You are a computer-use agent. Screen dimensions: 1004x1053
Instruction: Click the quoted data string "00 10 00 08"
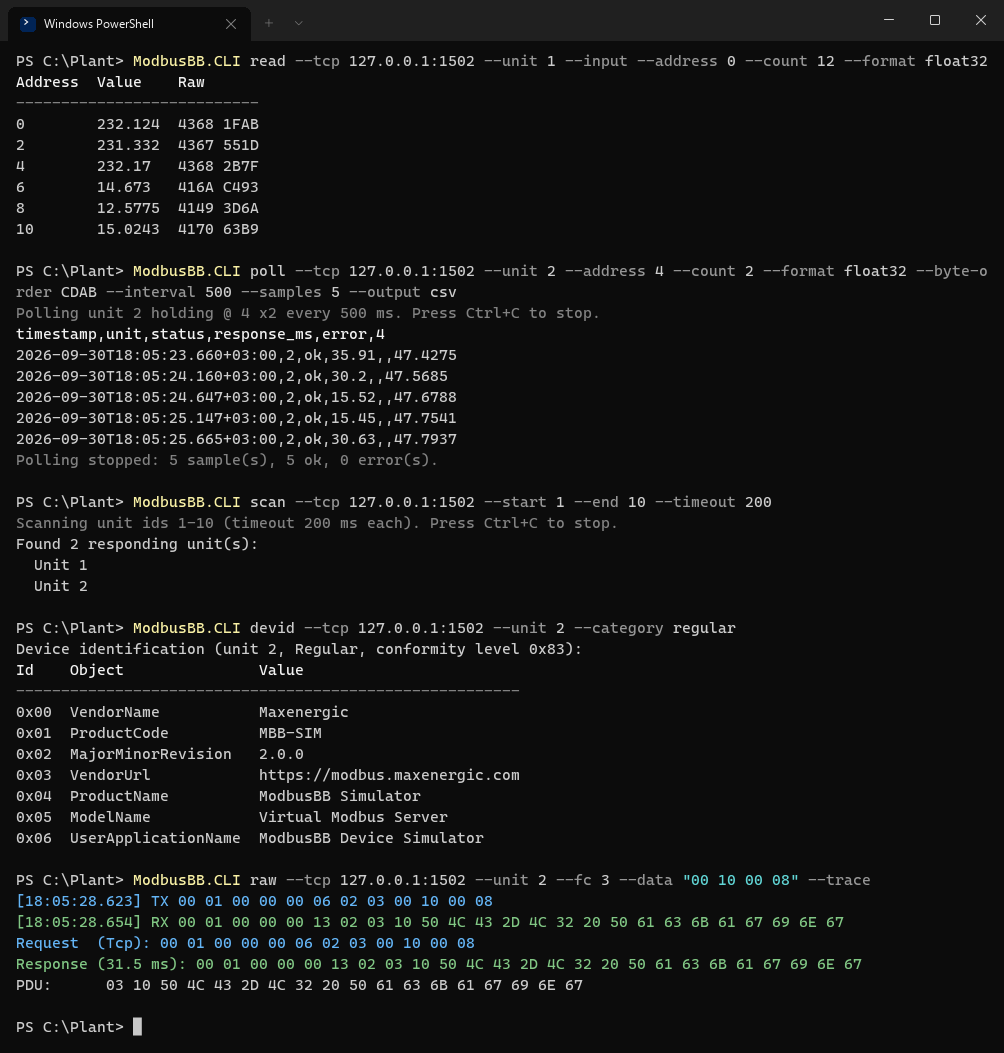coord(741,880)
